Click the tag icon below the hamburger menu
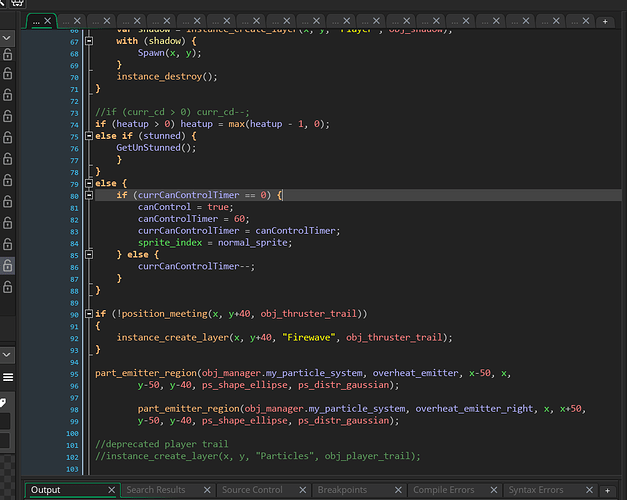The width and height of the screenshot is (627, 500). click(3, 402)
